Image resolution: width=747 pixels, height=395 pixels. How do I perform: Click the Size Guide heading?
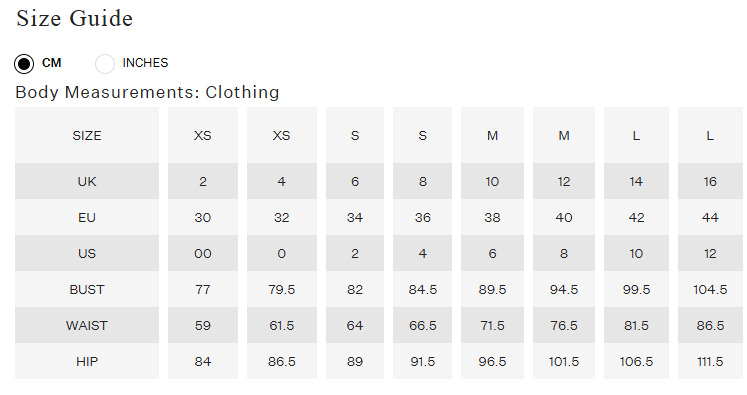pyautogui.click(x=74, y=19)
